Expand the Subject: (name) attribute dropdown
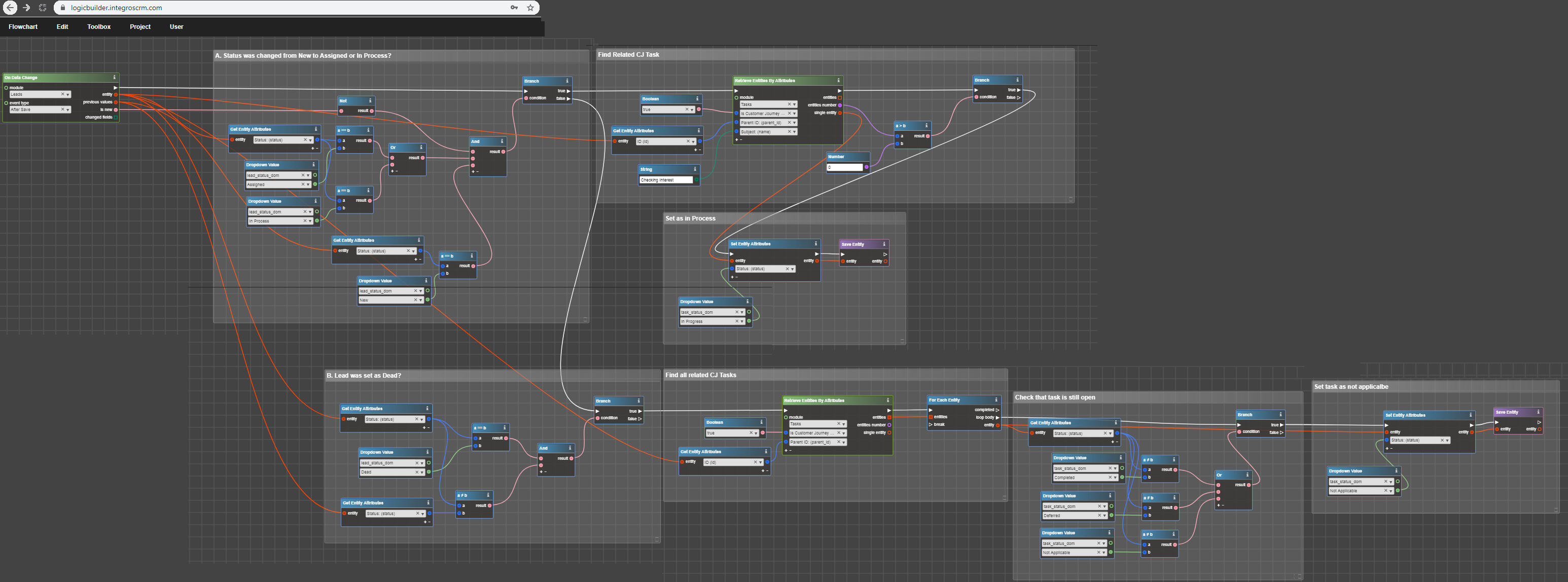 [x=794, y=131]
